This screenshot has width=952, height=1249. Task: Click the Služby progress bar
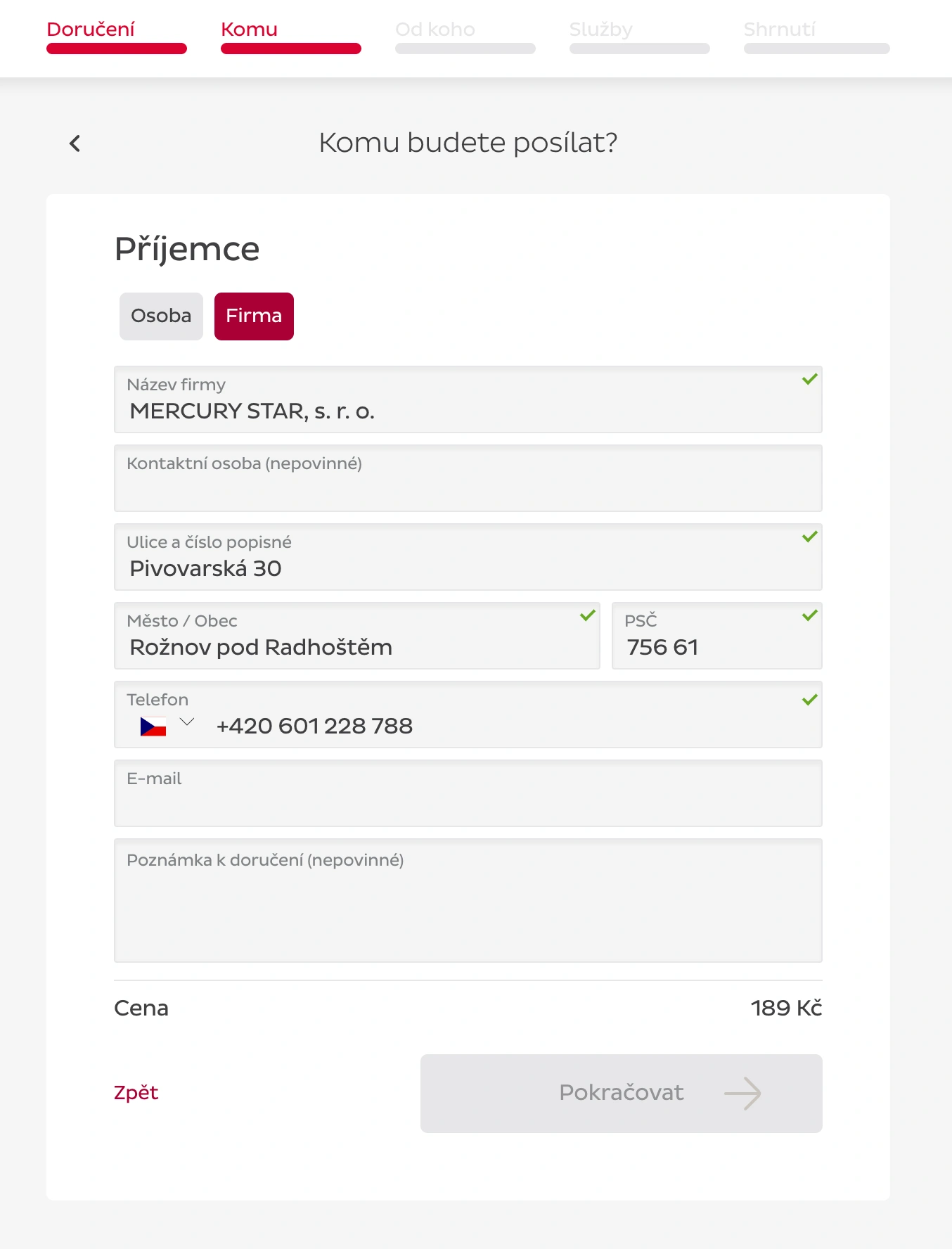click(x=639, y=49)
